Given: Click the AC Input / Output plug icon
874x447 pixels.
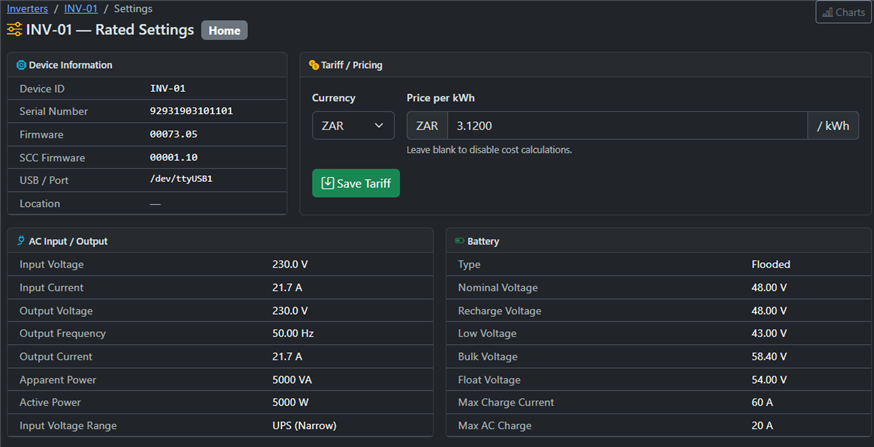Looking at the screenshot, I should pyautogui.click(x=21, y=241).
